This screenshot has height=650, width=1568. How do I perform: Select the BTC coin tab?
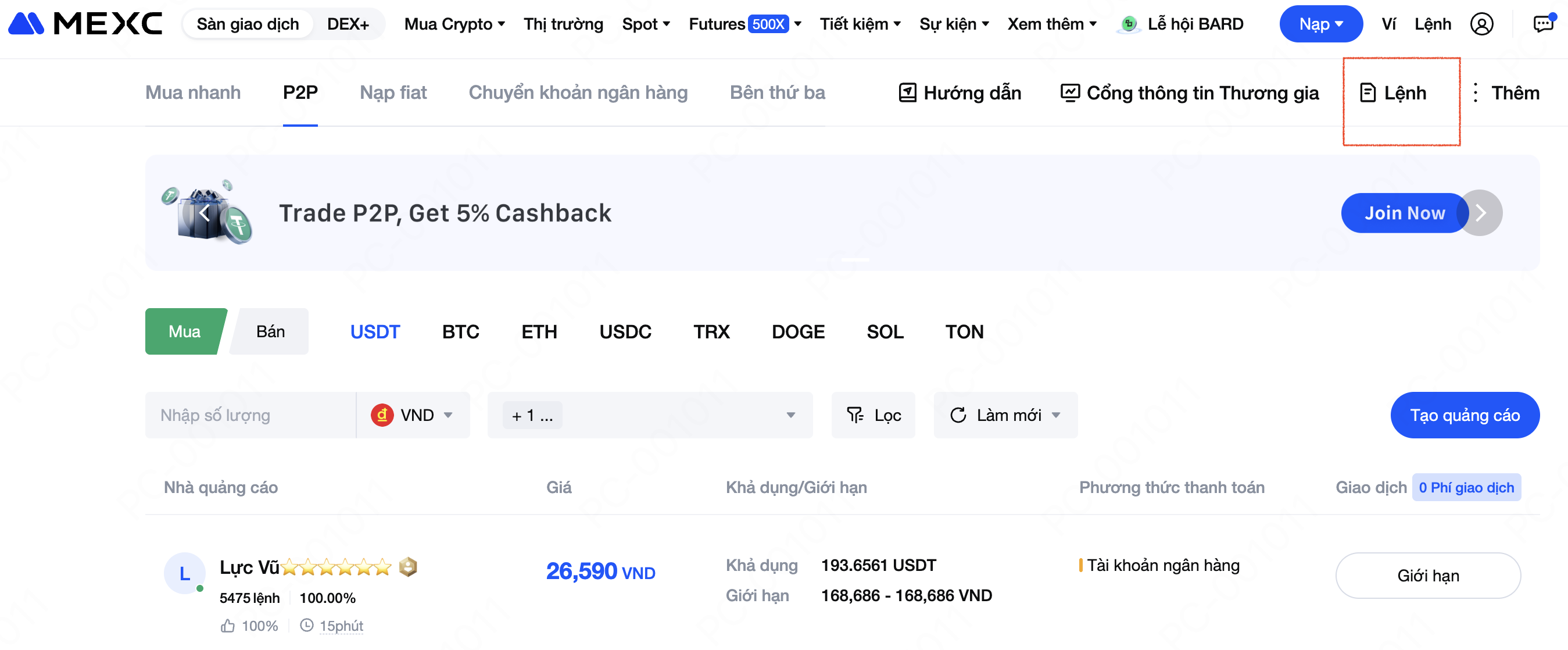(x=460, y=331)
